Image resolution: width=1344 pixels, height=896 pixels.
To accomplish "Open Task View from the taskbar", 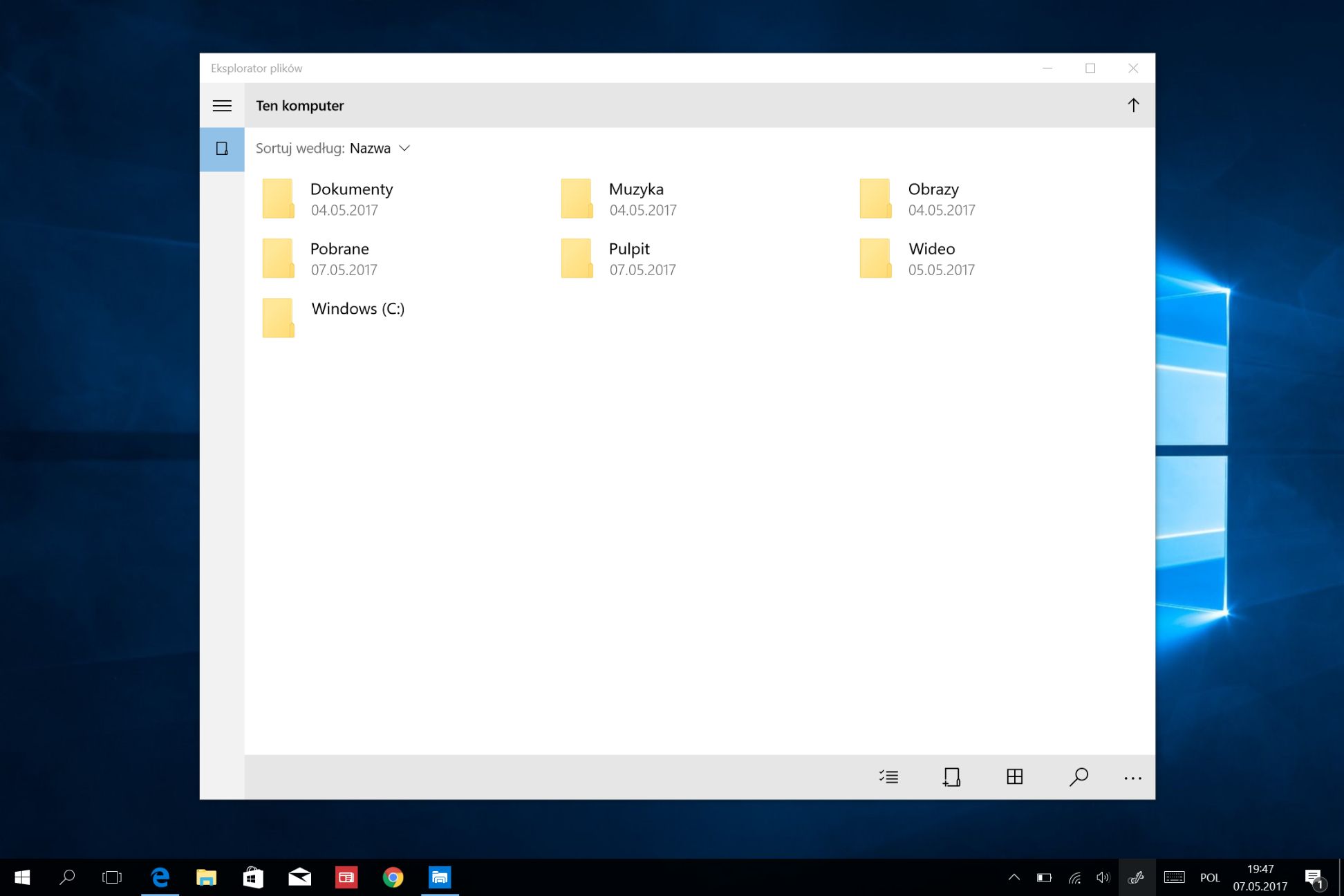I will pos(112,877).
